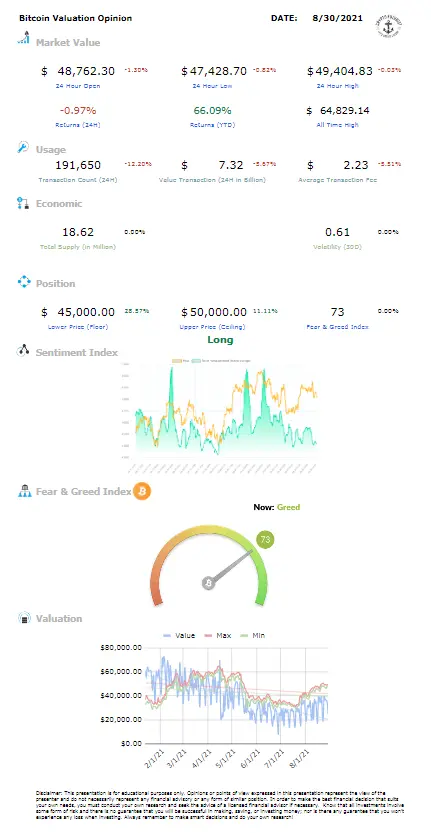Click the date value 8/30/2021
Screen dimensions: 431x833
(338, 18)
